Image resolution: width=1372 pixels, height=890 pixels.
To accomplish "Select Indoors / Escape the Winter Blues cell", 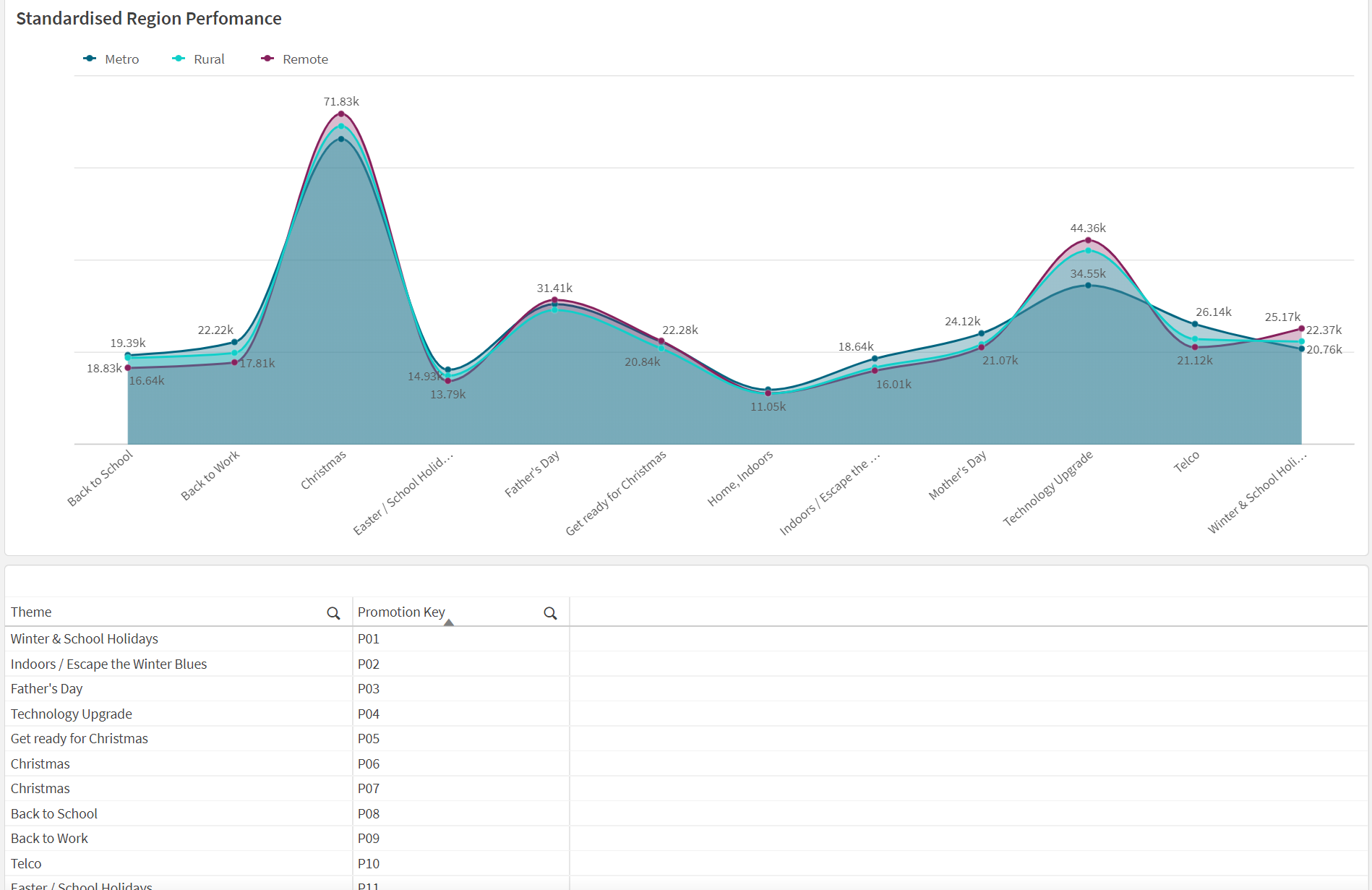I will 108,664.
